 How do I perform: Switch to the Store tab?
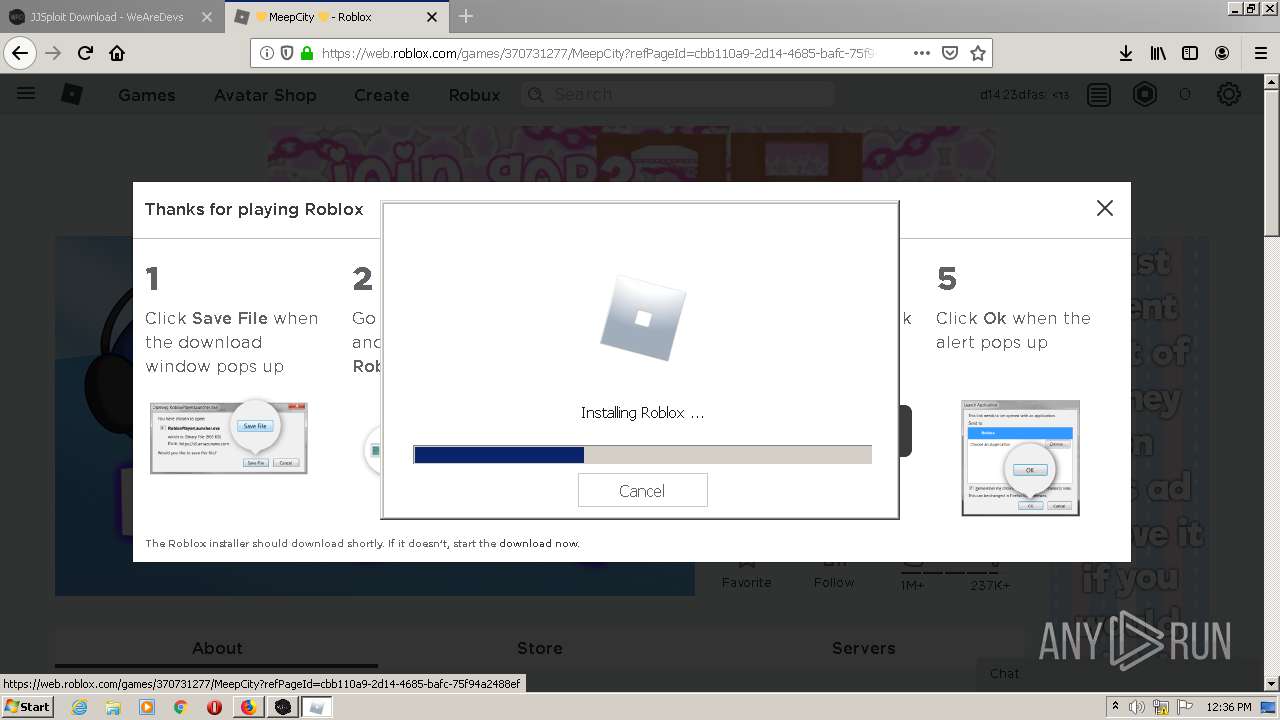540,648
